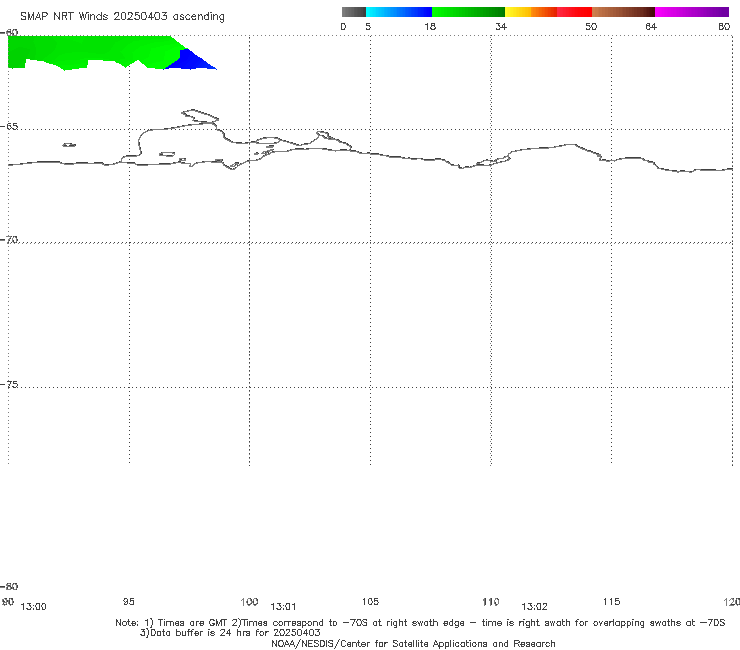Click the green segment of the color scale
The width and height of the screenshot is (740, 650).
[468, 12]
